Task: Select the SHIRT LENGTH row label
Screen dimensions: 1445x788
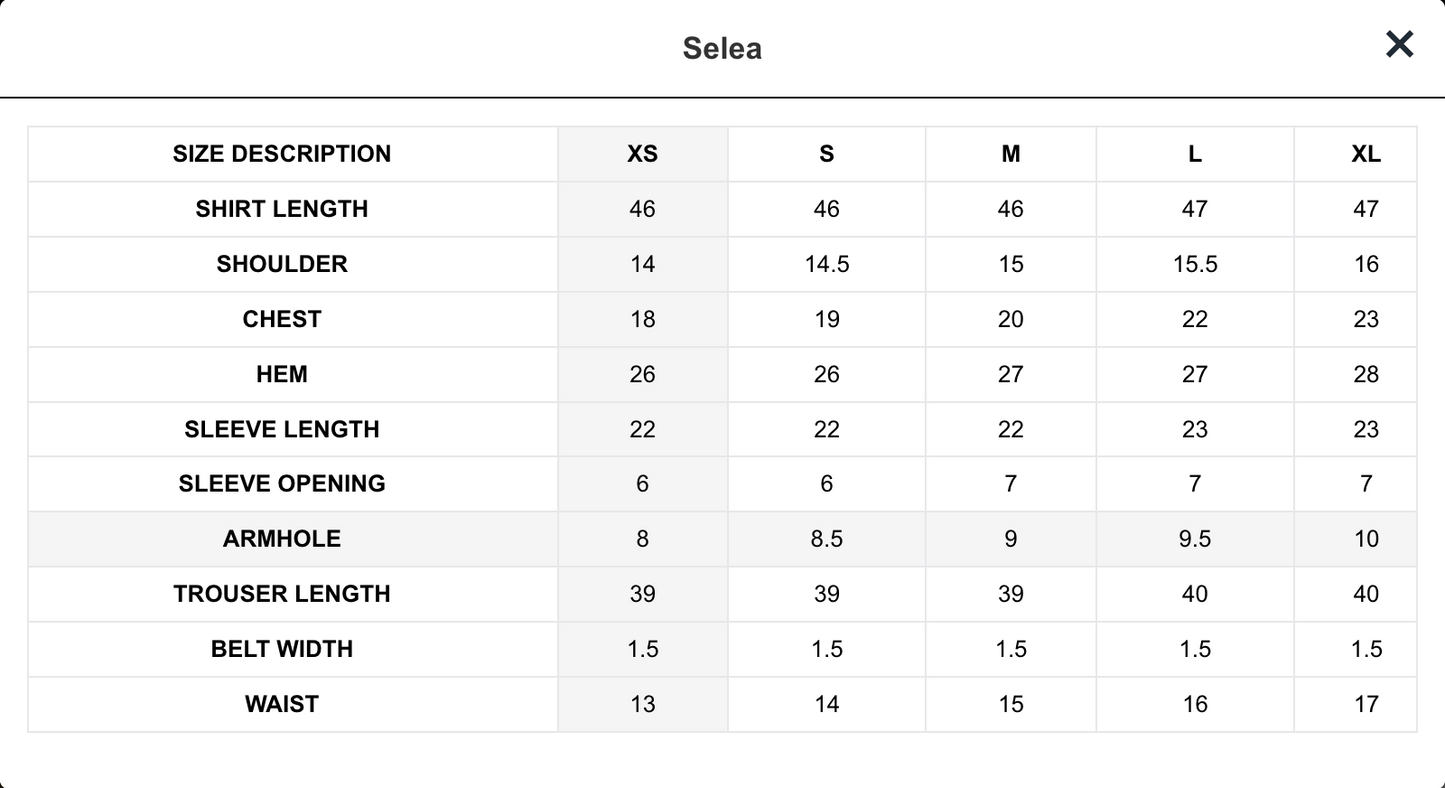Action: pos(282,209)
